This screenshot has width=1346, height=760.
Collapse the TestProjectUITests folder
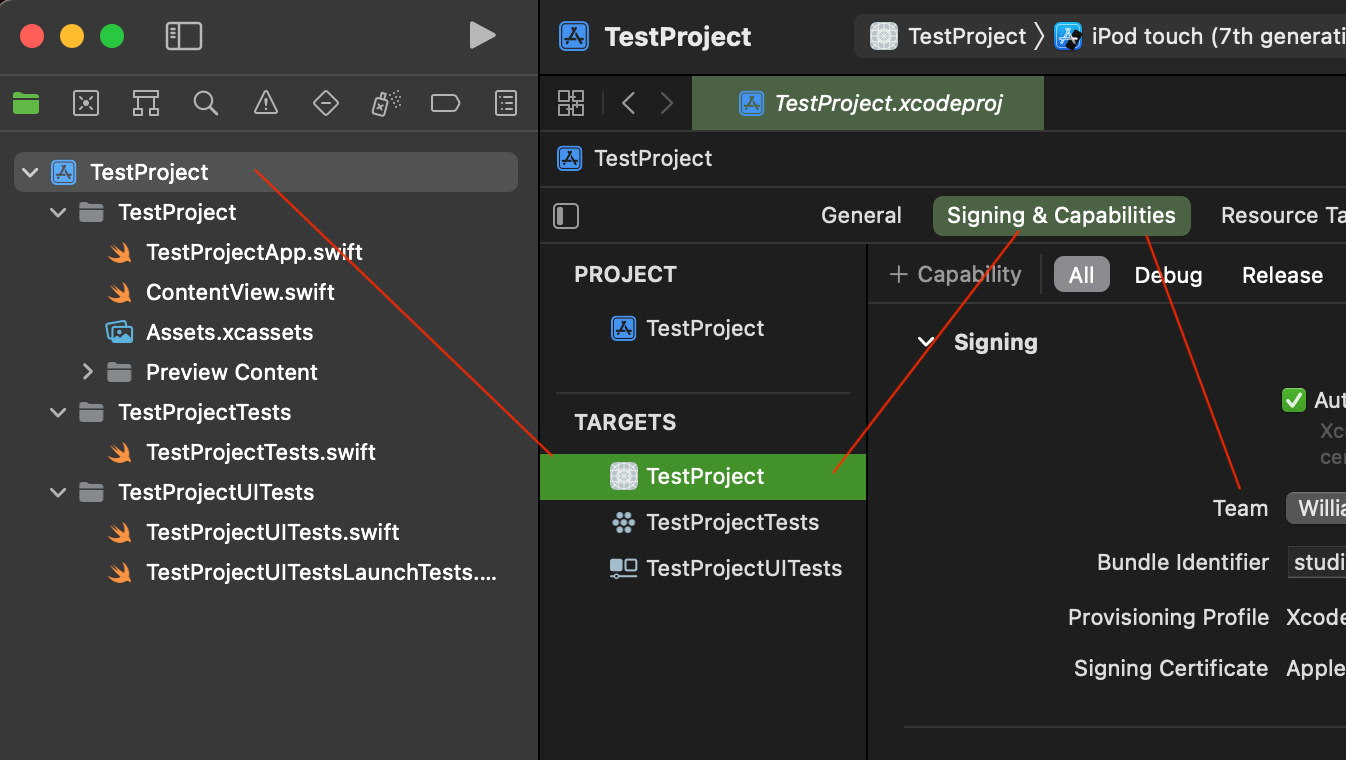(58, 492)
